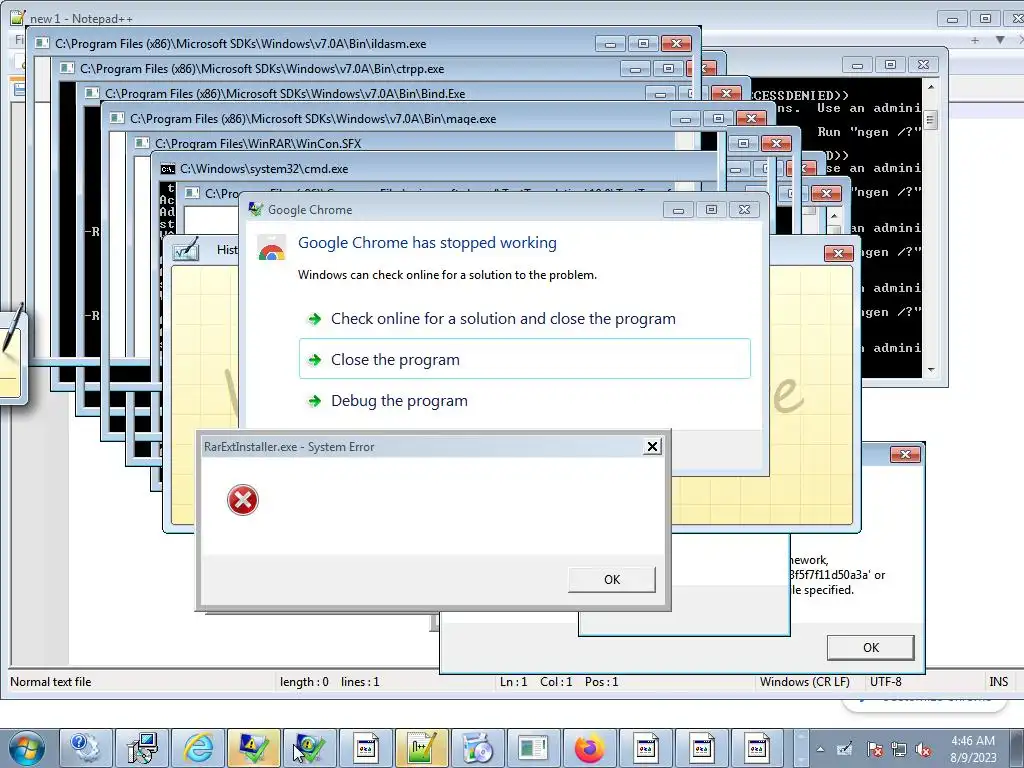Click 'length : 0' in status bar
The image size is (1024, 768).
point(304,682)
